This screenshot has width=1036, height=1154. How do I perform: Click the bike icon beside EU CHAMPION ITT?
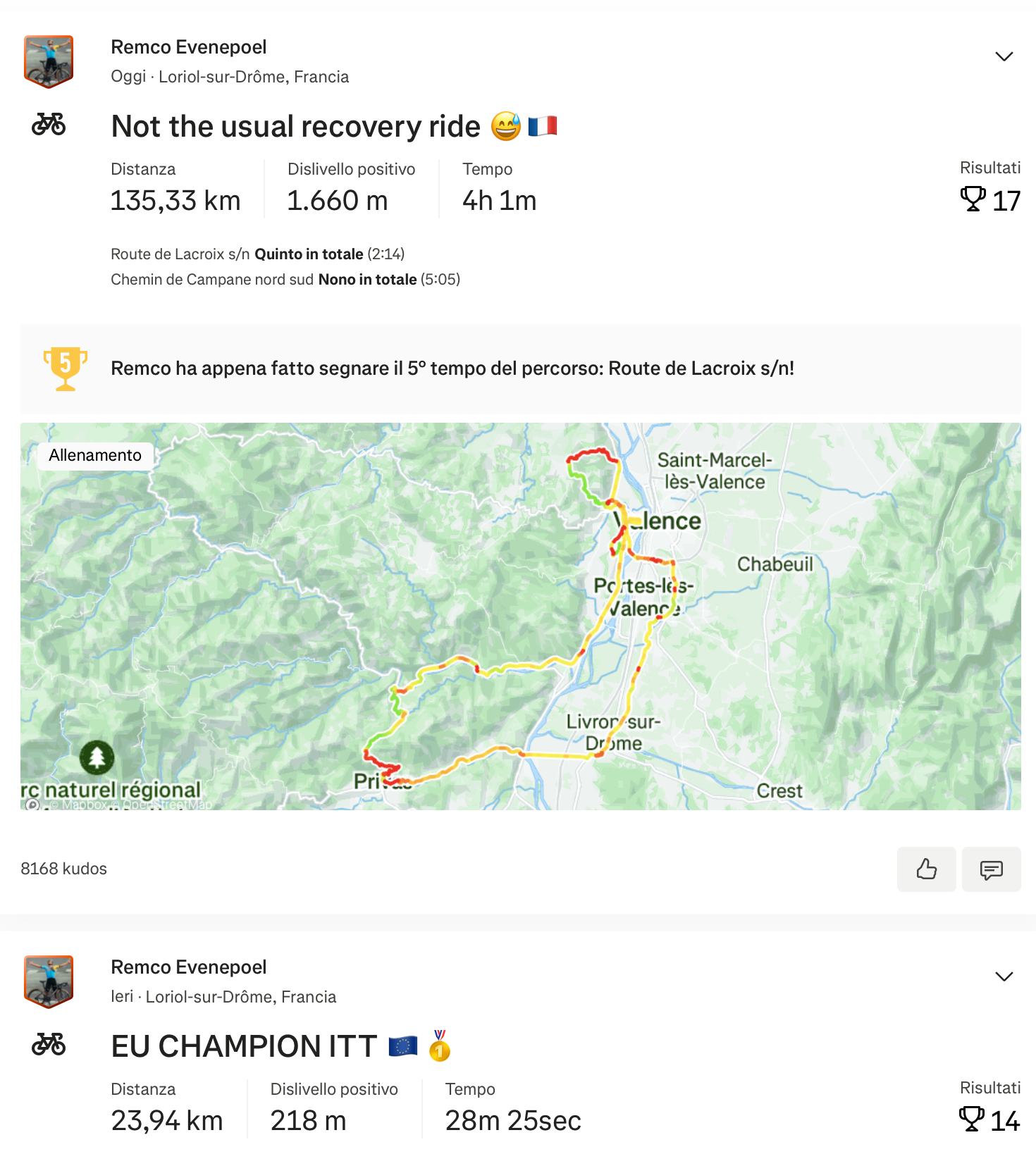(49, 1044)
